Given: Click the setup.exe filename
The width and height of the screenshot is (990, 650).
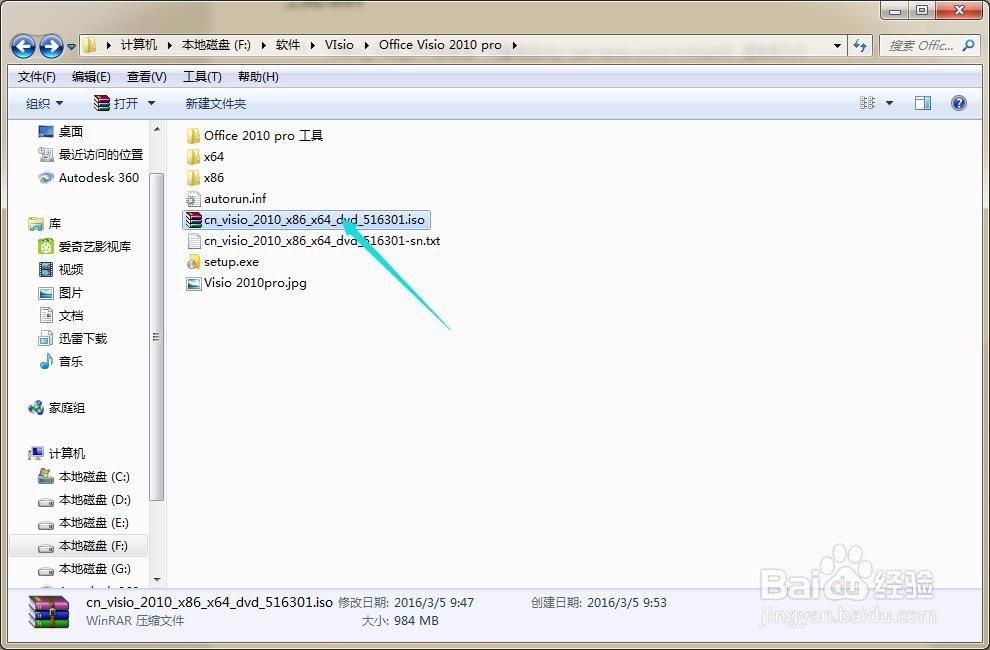Looking at the screenshot, I should click(x=231, y=262).
